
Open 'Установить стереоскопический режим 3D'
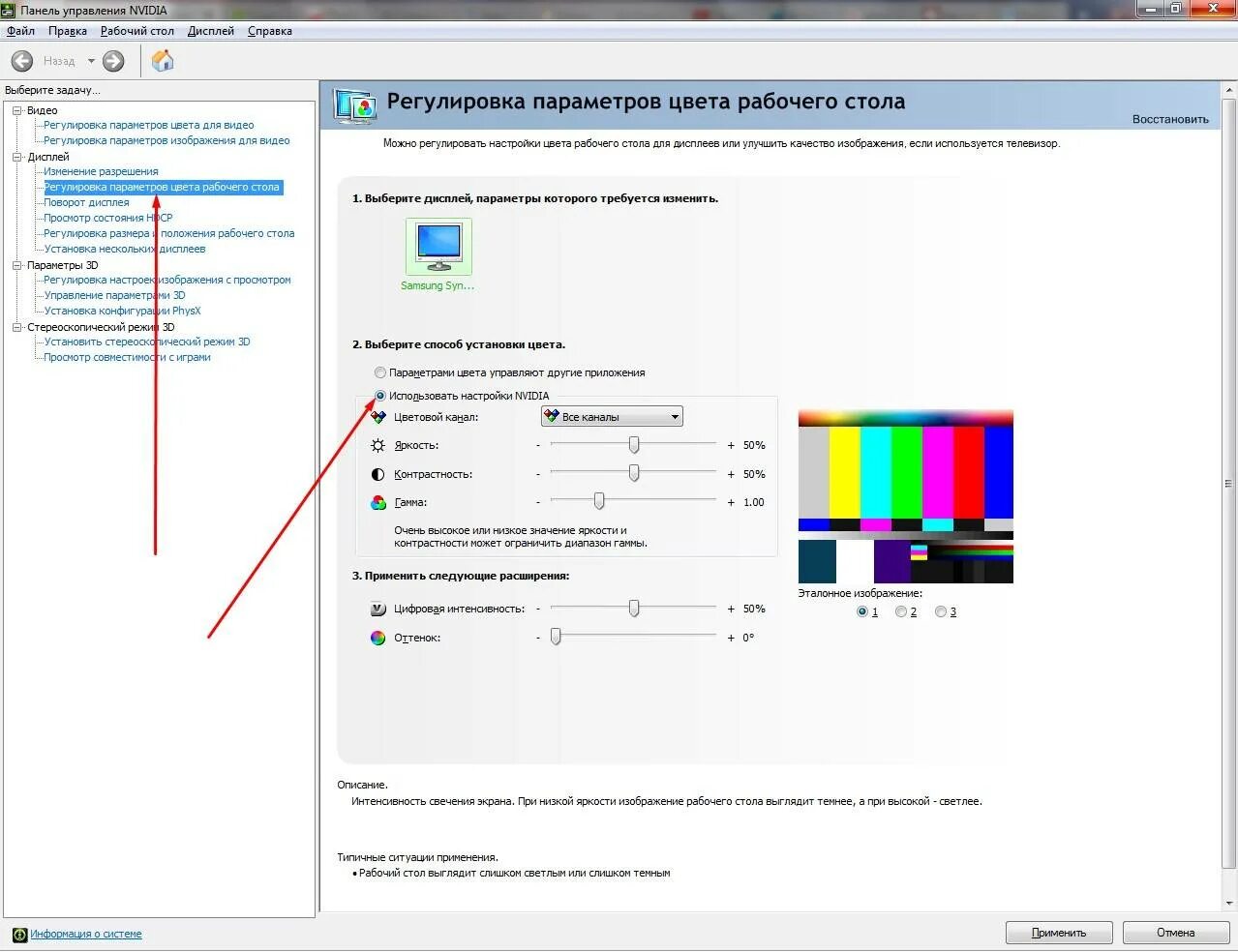click(x=147, y=342)
